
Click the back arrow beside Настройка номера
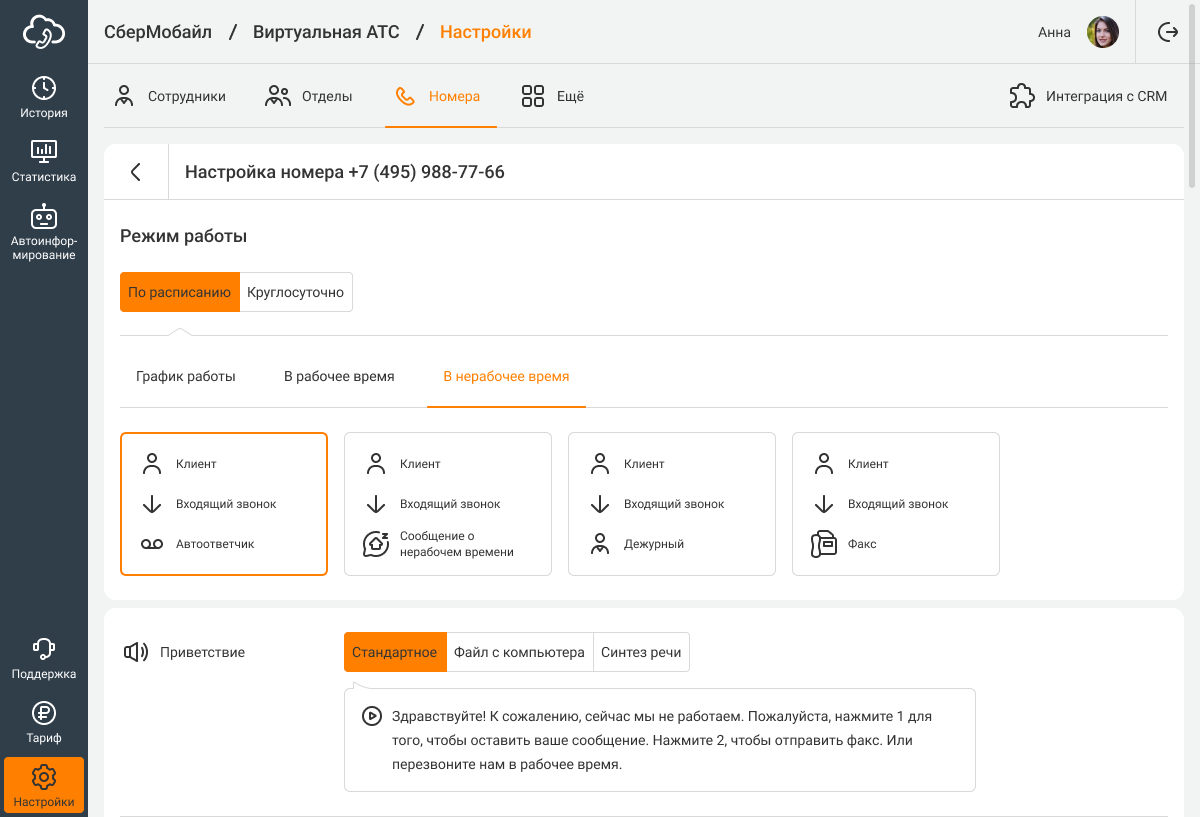point(136,172)
